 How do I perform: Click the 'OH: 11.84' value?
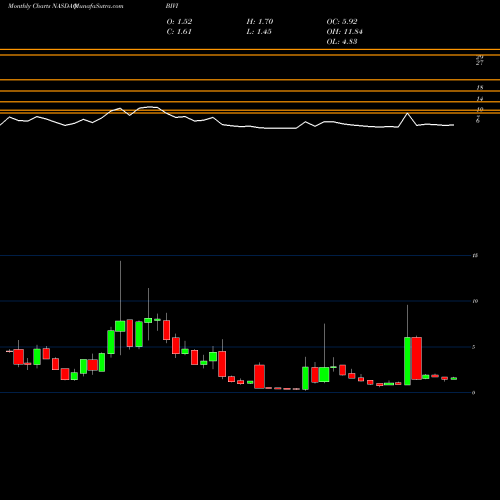[x=344, y=32]
